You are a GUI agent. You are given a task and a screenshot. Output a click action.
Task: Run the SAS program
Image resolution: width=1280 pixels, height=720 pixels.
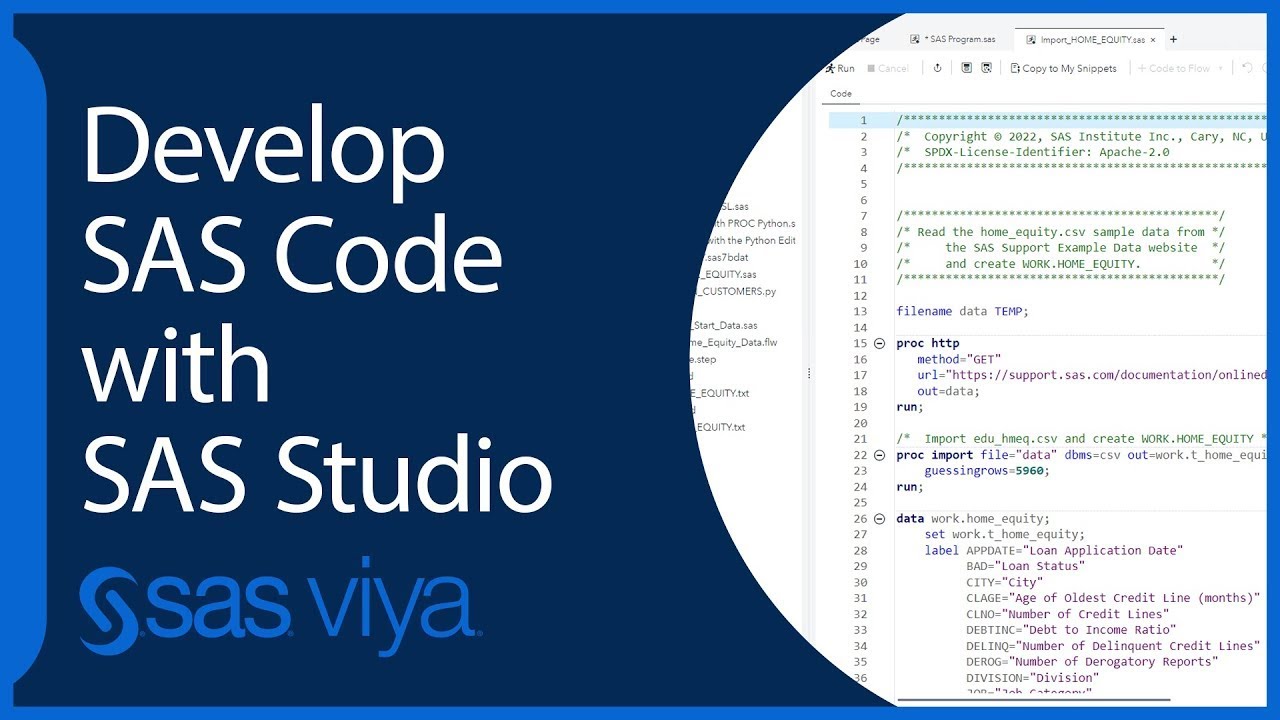(840, 68)
